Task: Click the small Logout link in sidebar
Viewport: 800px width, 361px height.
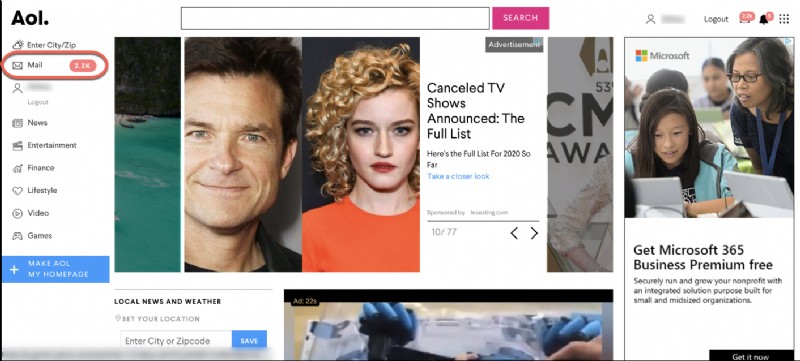Action: pos(38,102)
